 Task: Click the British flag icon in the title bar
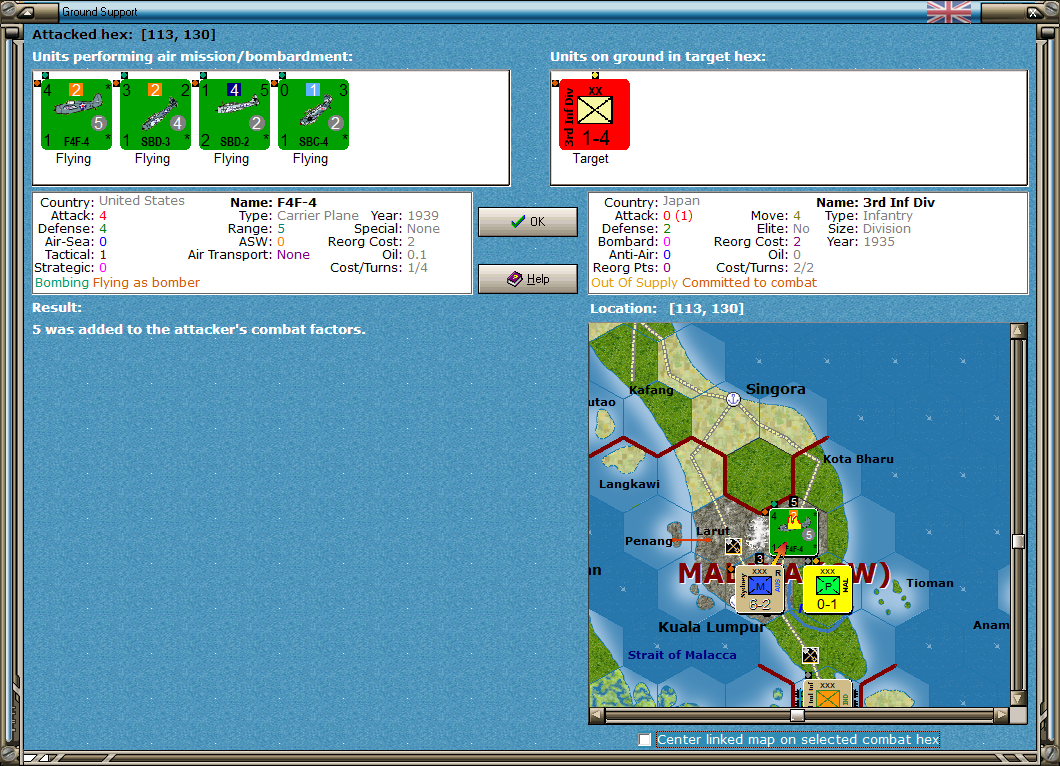[947, 12]
